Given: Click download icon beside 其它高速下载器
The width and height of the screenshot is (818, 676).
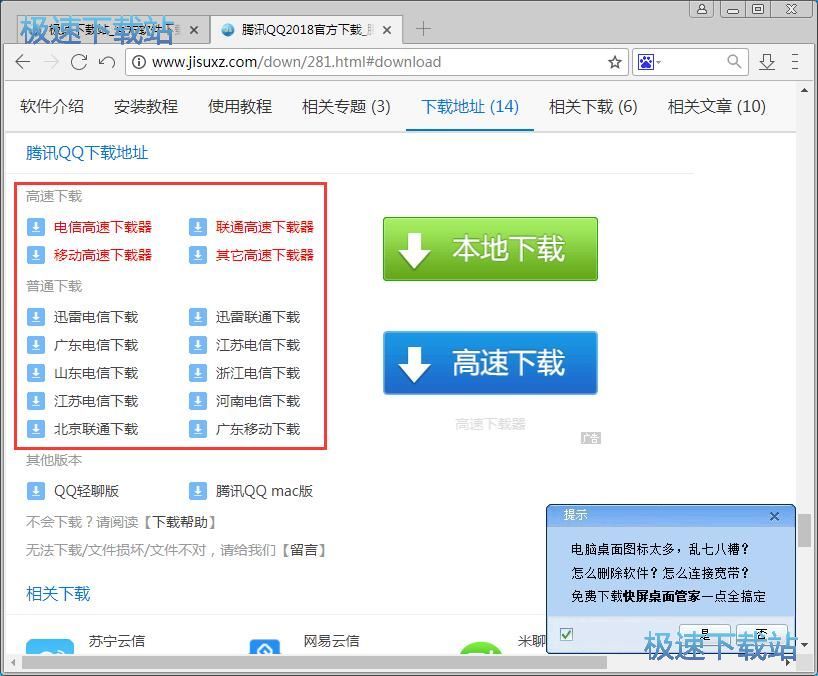Looking at the screenshot, I should [x=198, y=255].
